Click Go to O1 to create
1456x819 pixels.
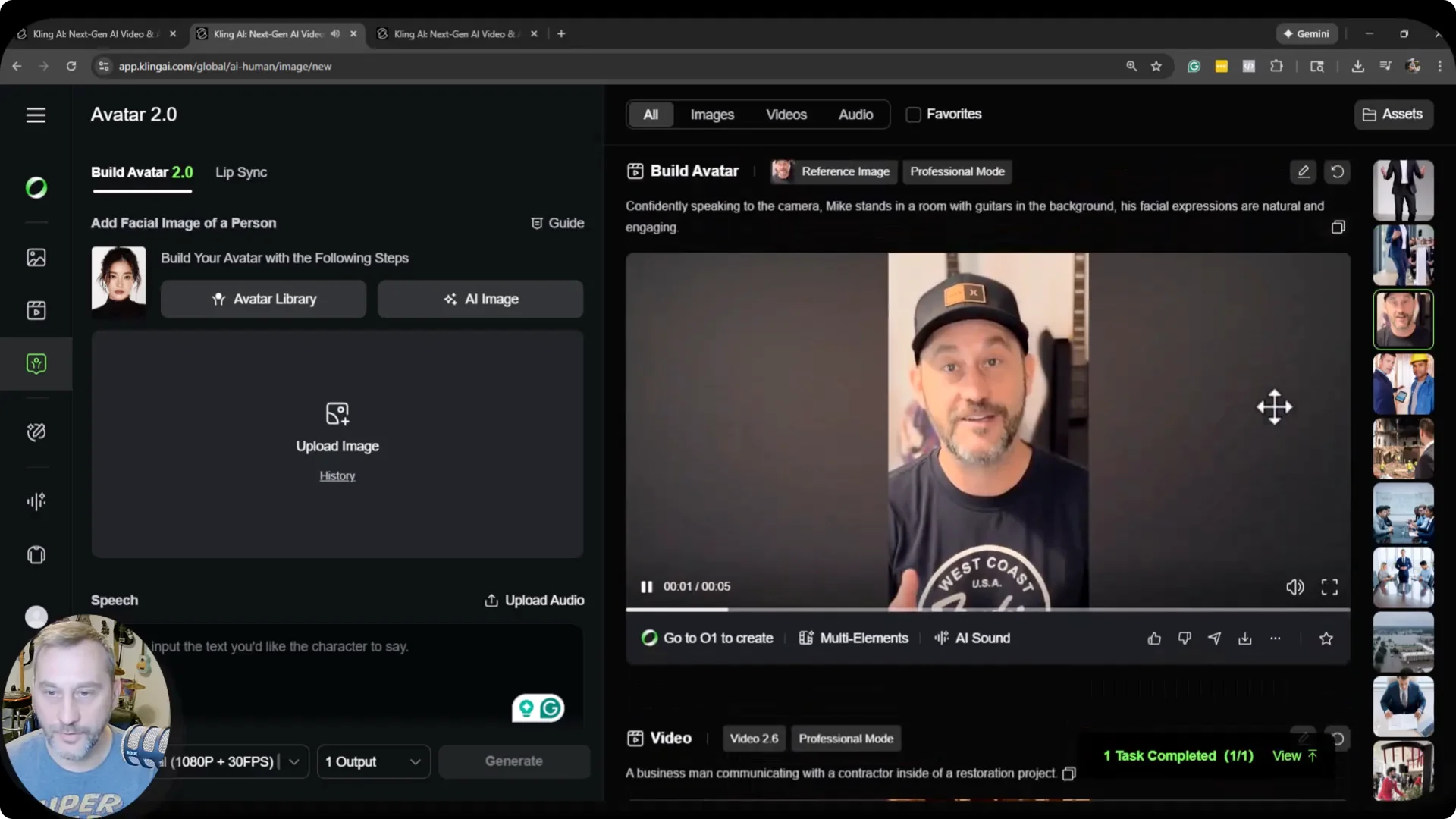(x=708, y=639)
